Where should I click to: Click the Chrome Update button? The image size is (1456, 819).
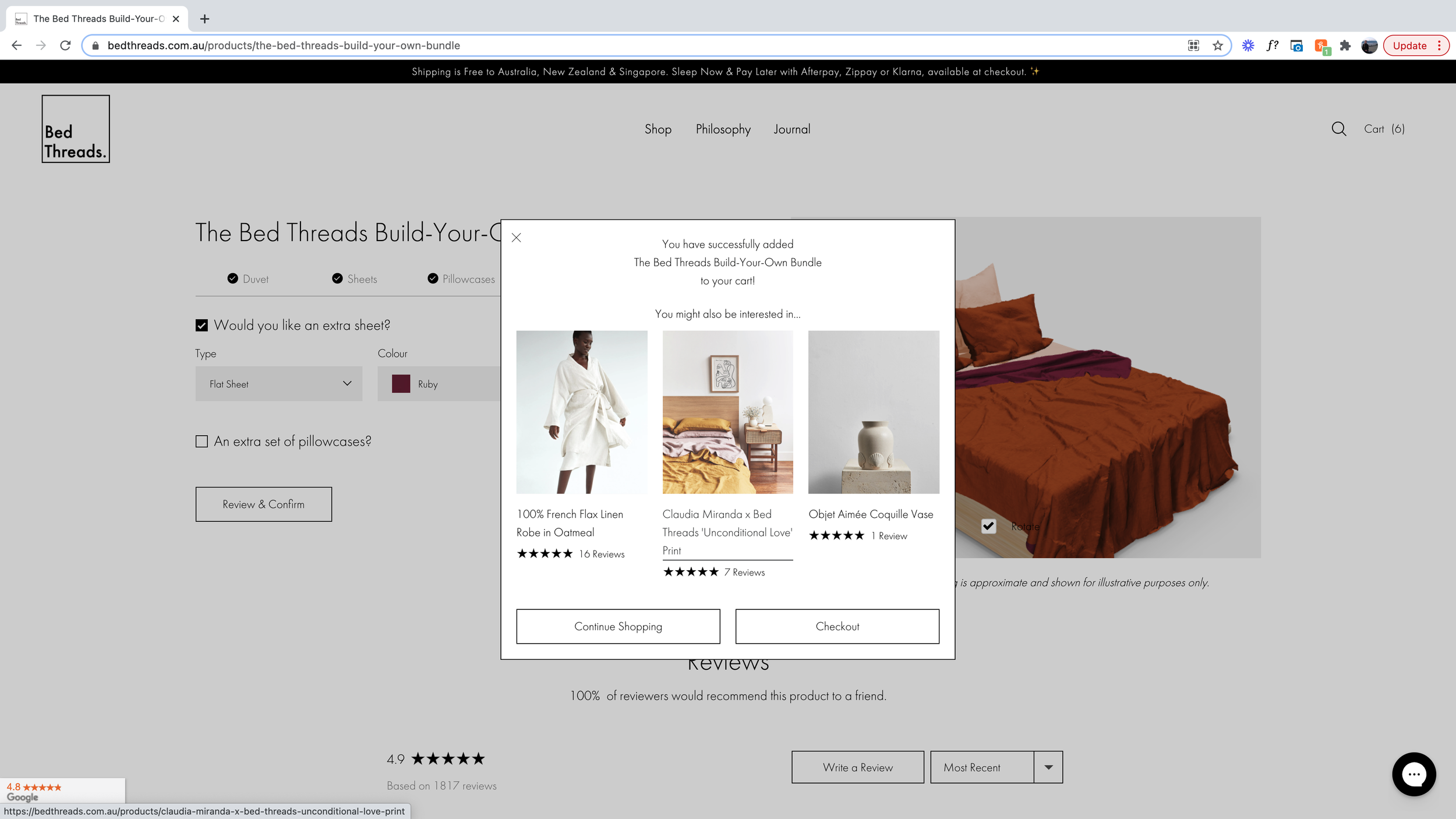(1416, 45)
